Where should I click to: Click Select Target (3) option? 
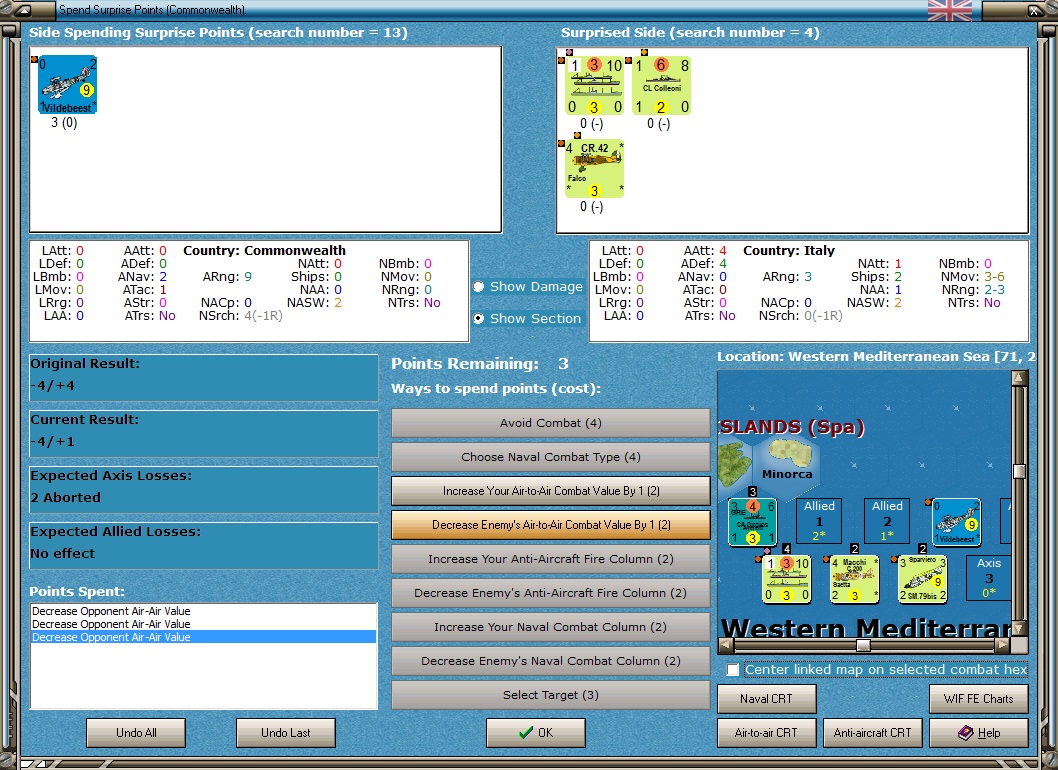click(x=551, y=695)
